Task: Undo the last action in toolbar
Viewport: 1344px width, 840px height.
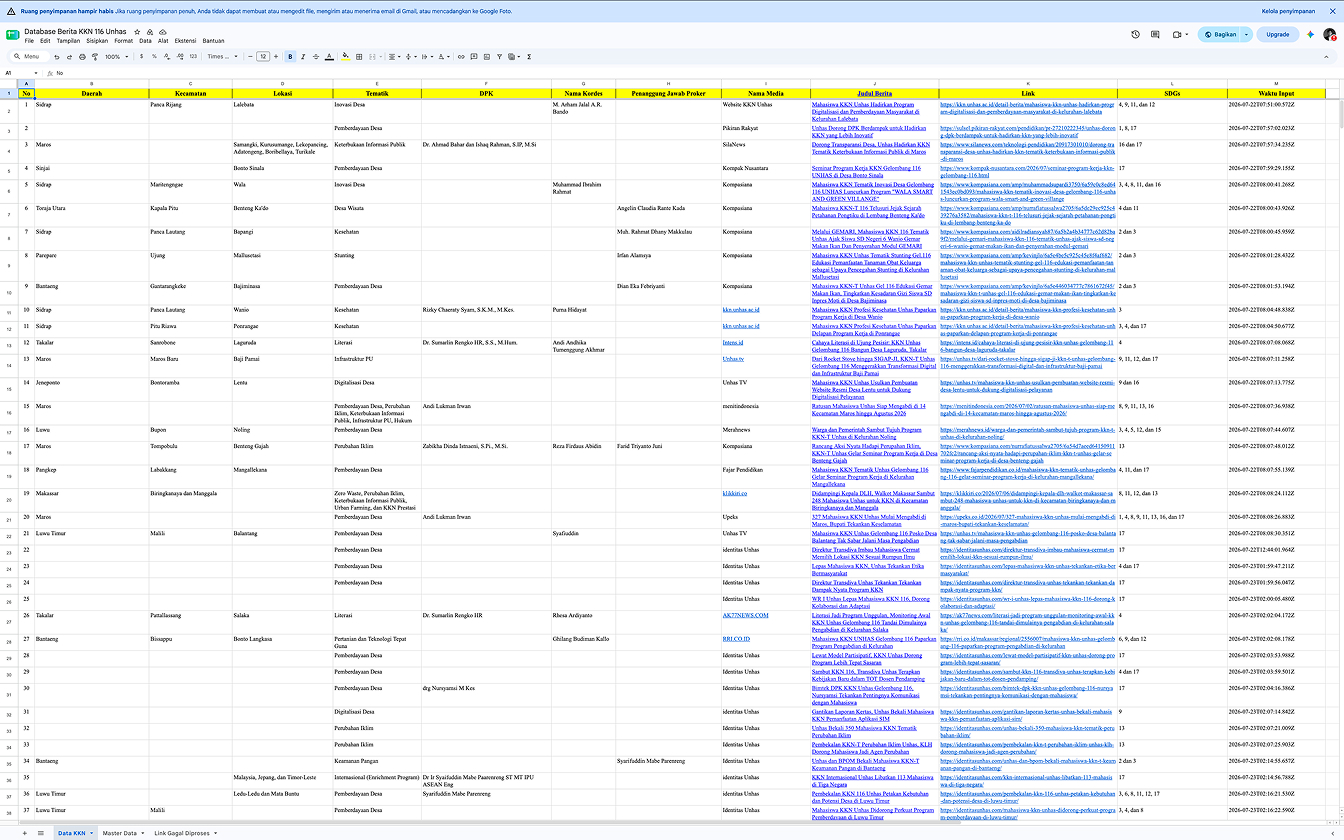Action: (56, 57)
